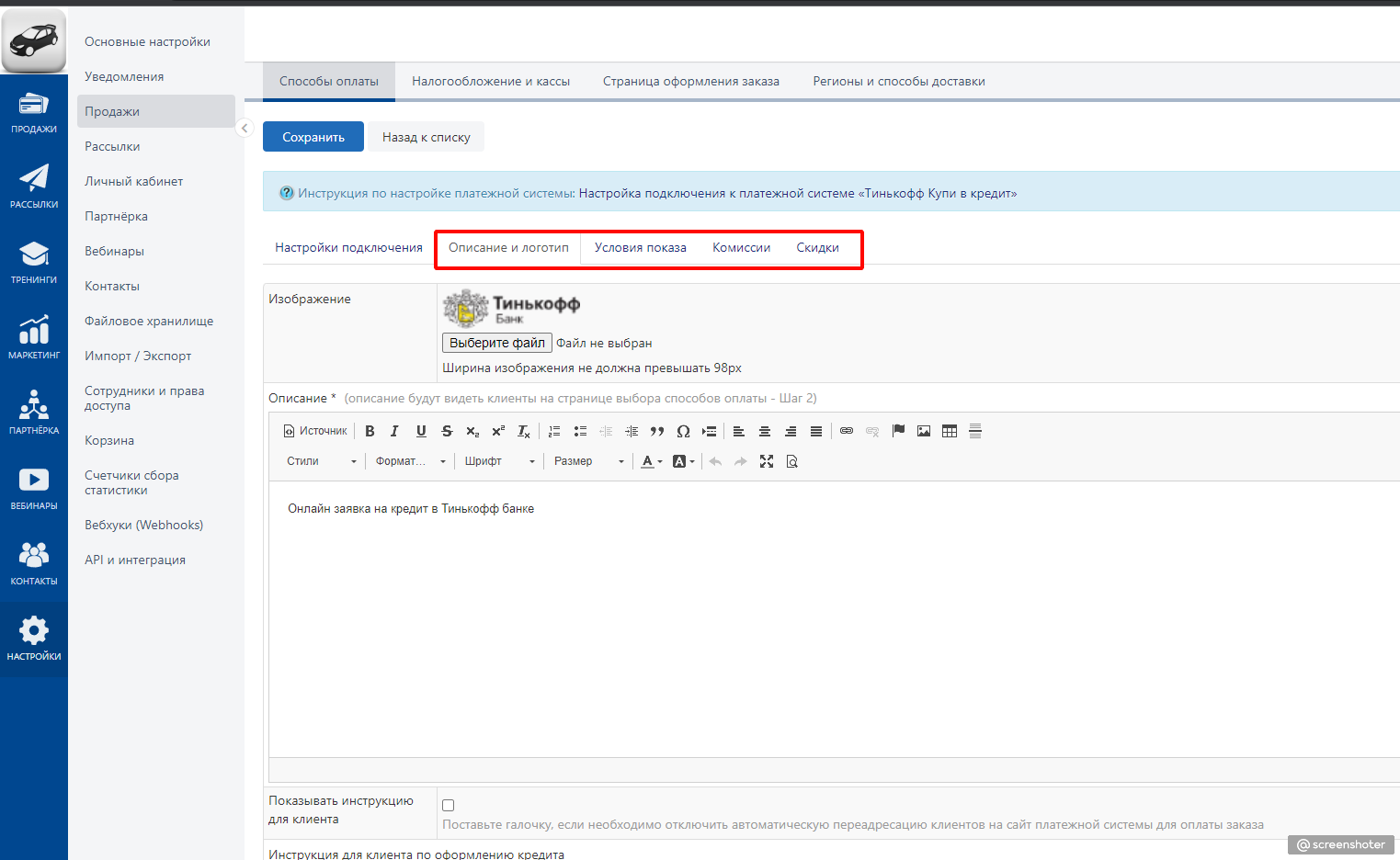
Task: Click the insert image icon in editor
Action: coord(924,431)
